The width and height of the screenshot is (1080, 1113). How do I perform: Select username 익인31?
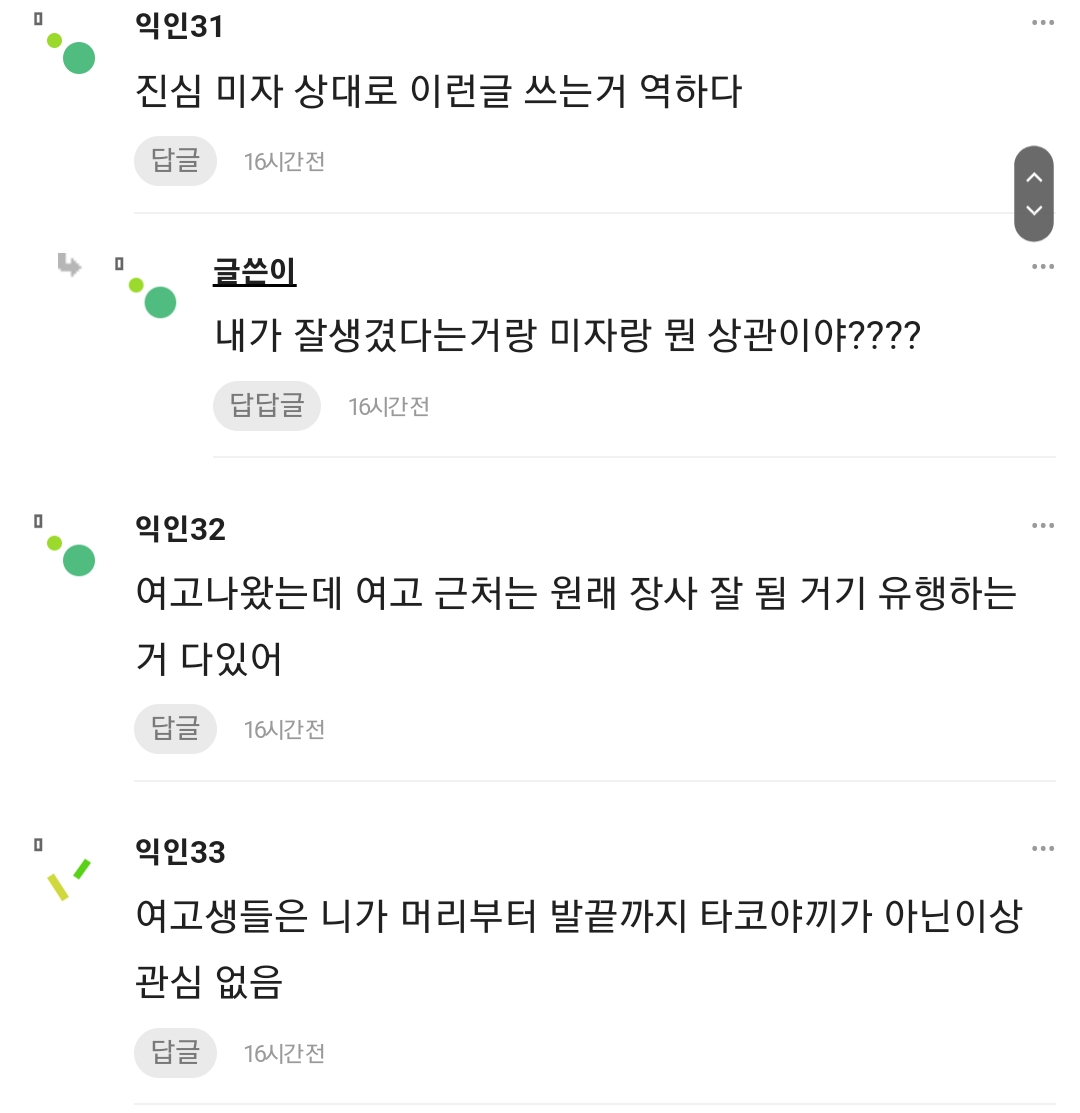pos(179,27)
